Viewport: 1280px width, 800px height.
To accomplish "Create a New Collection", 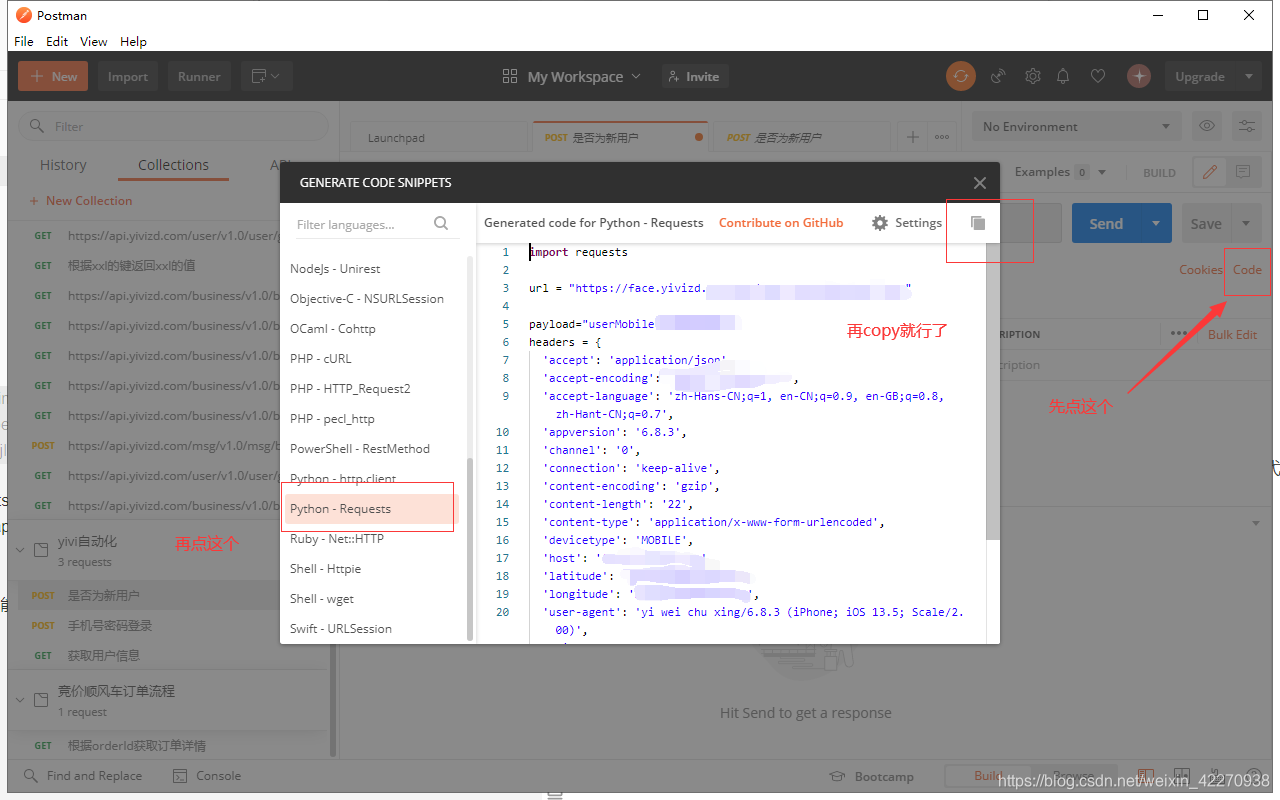I will pos(81,201).
